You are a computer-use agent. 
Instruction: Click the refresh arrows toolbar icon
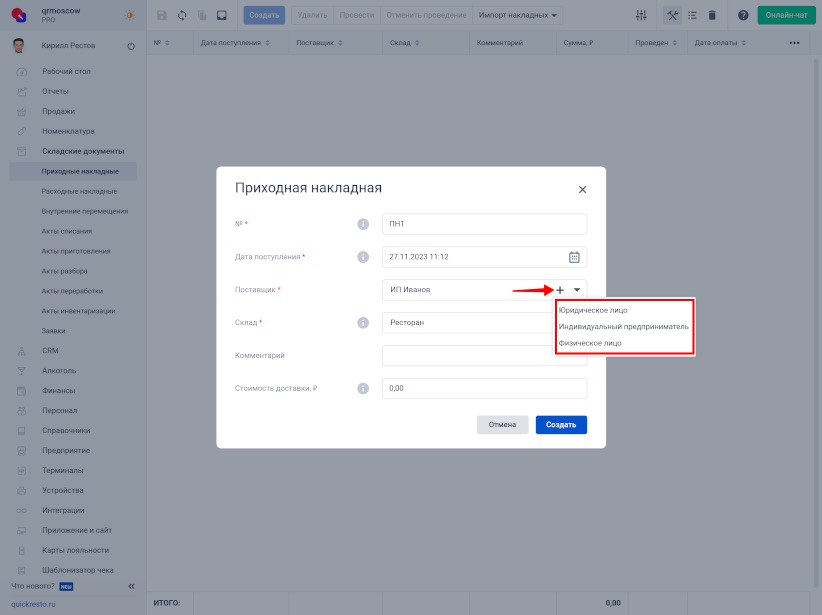(182, 15)
